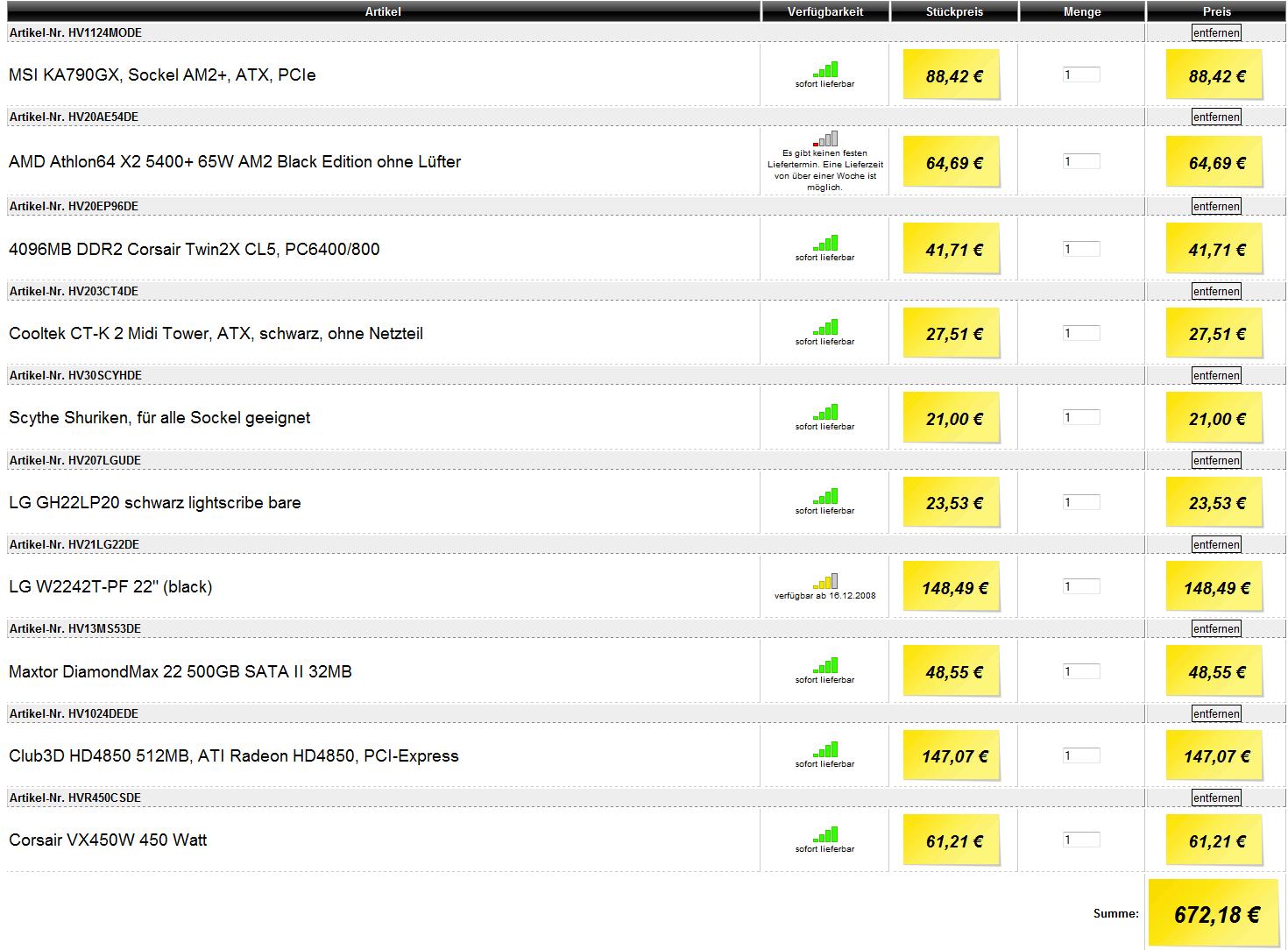
Task: Click 'verfügbar ab 16.12.2008' availability text
Action: click(x=824, y=596)
